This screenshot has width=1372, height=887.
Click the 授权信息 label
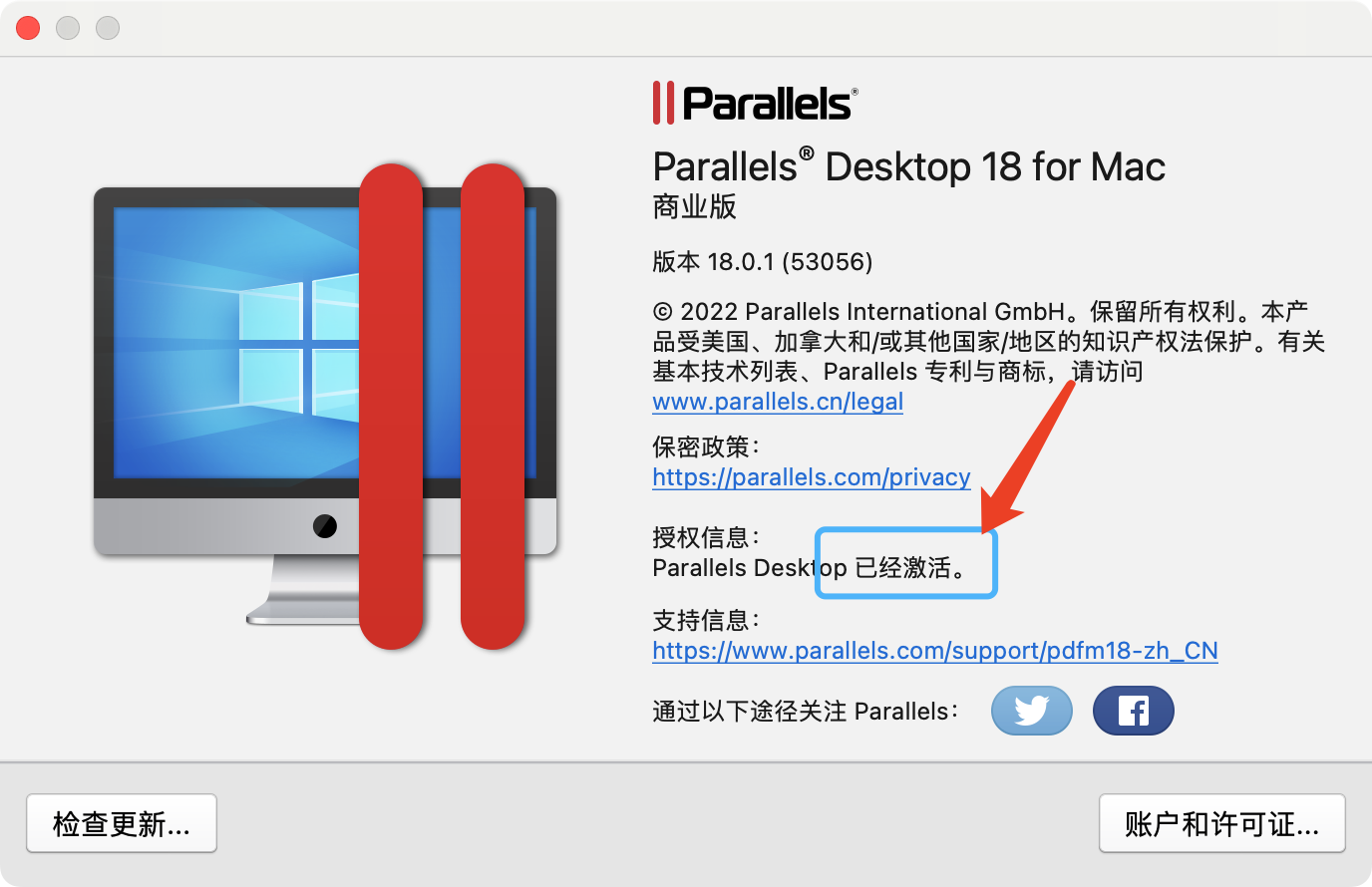(x=706, y=538)
